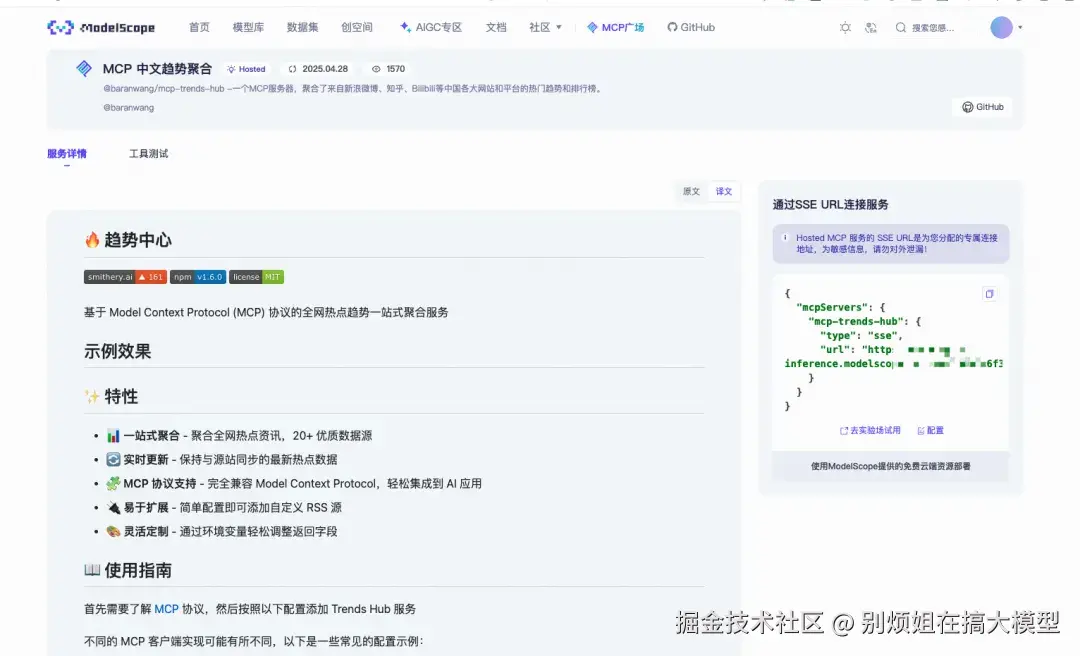Click the language switch icon near search
This screenshot has width=1080, height=656.
pyautogui.click(x=870, y=27)
